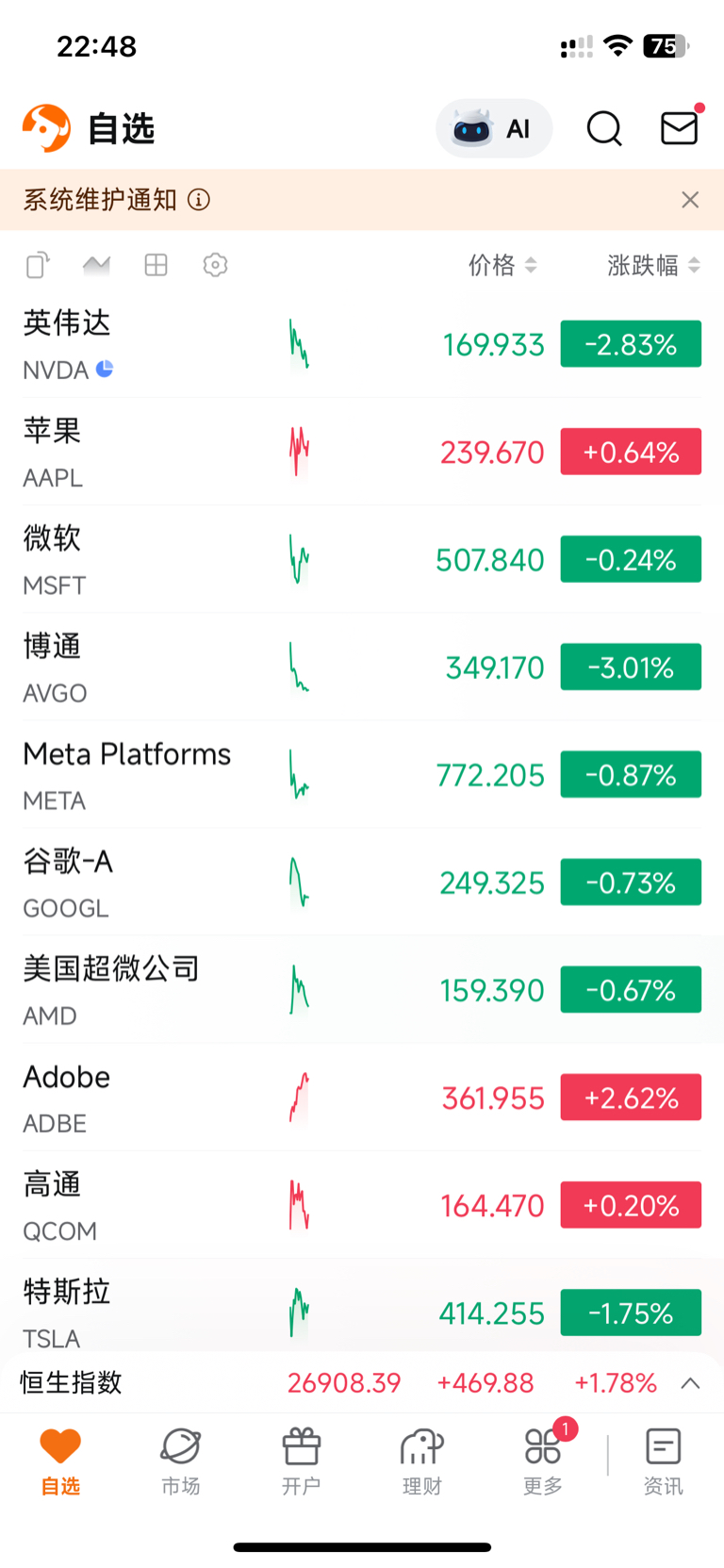This screenshot has width=724, height=1568.
Task: Expand the 恒生指数 index bar chevron
Action: click(690, 1383)
